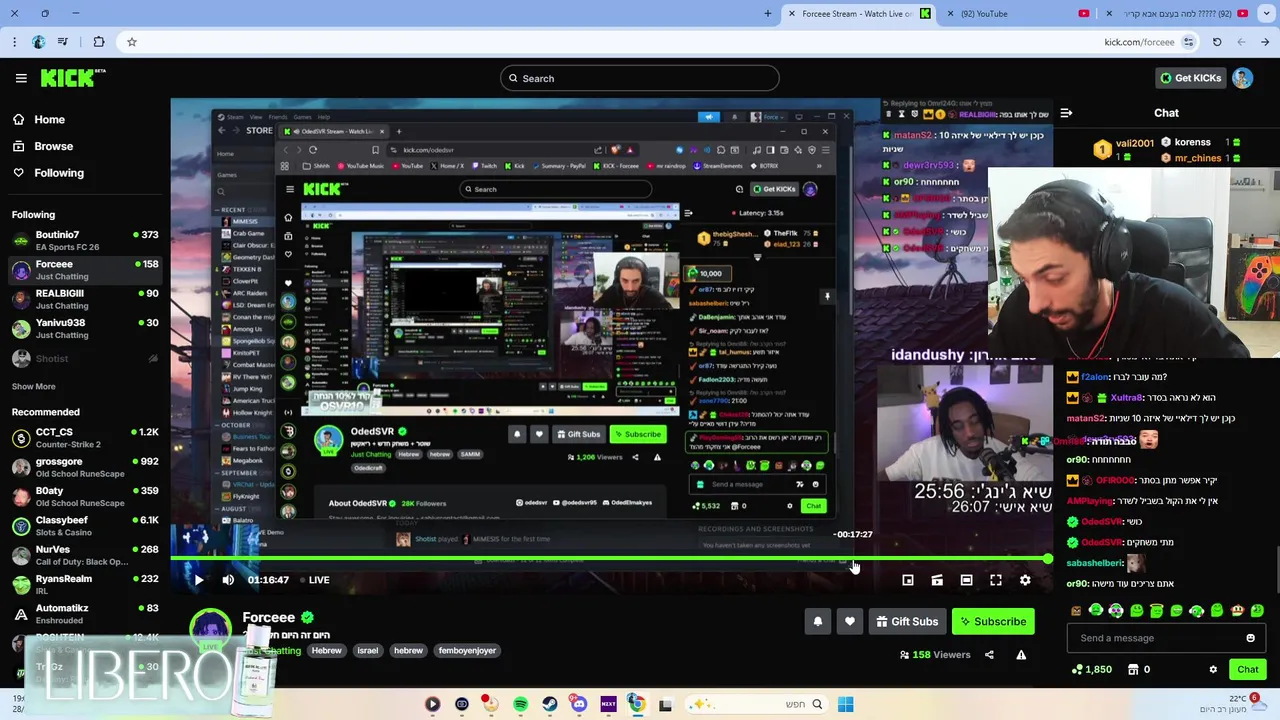Click the KICK logo
Screen dimensions: 1280x720
tap(72, 78)
